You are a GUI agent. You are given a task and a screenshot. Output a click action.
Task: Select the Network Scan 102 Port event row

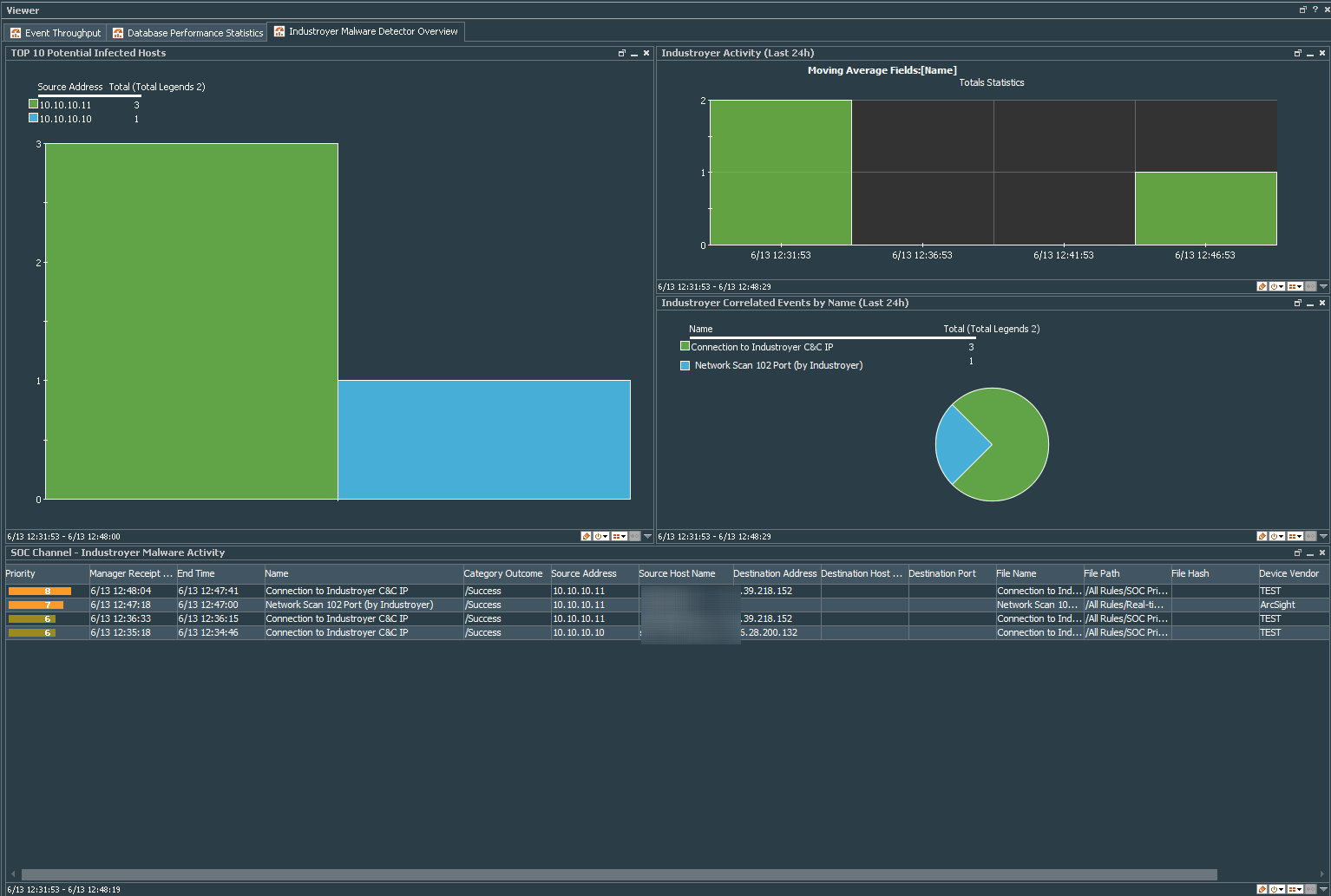(x=349, y=605)
